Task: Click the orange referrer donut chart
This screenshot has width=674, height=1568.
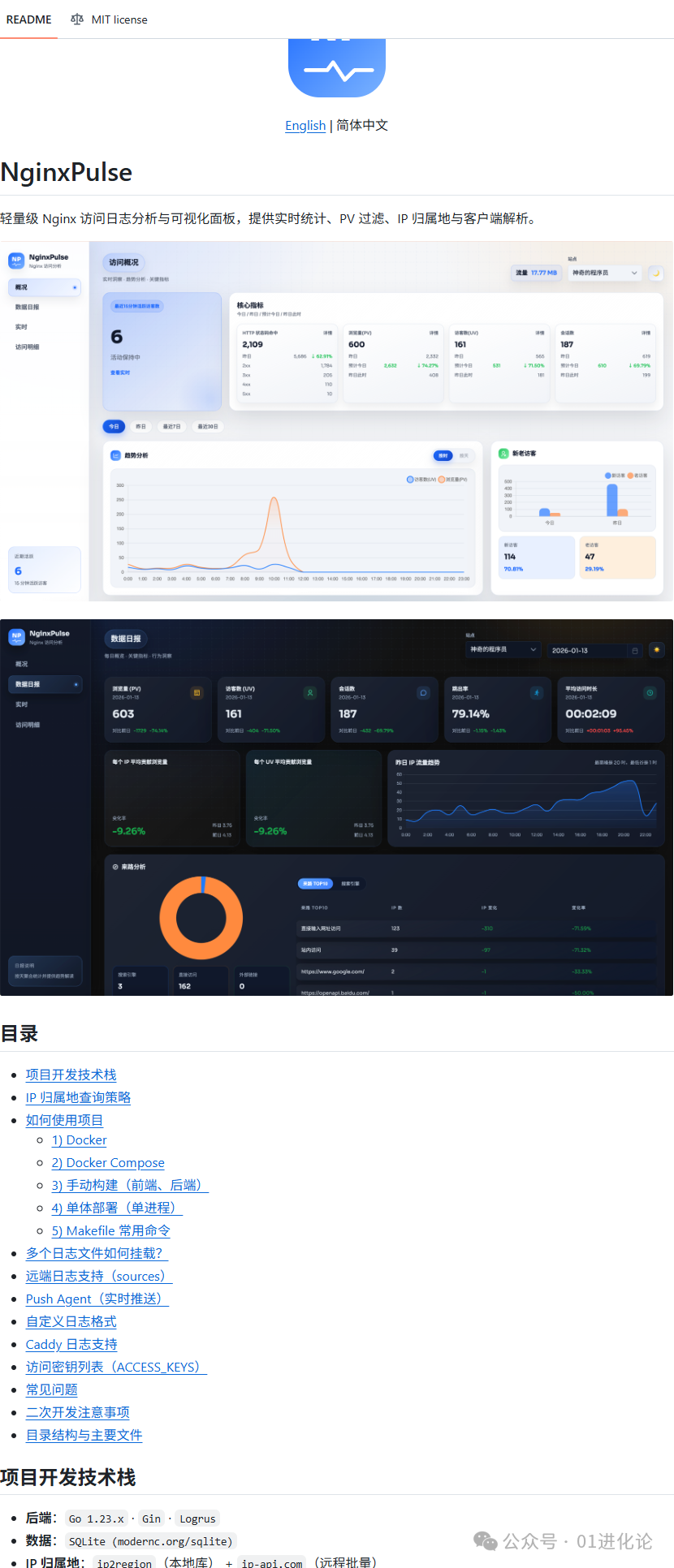Action: [x=201, y=918]
